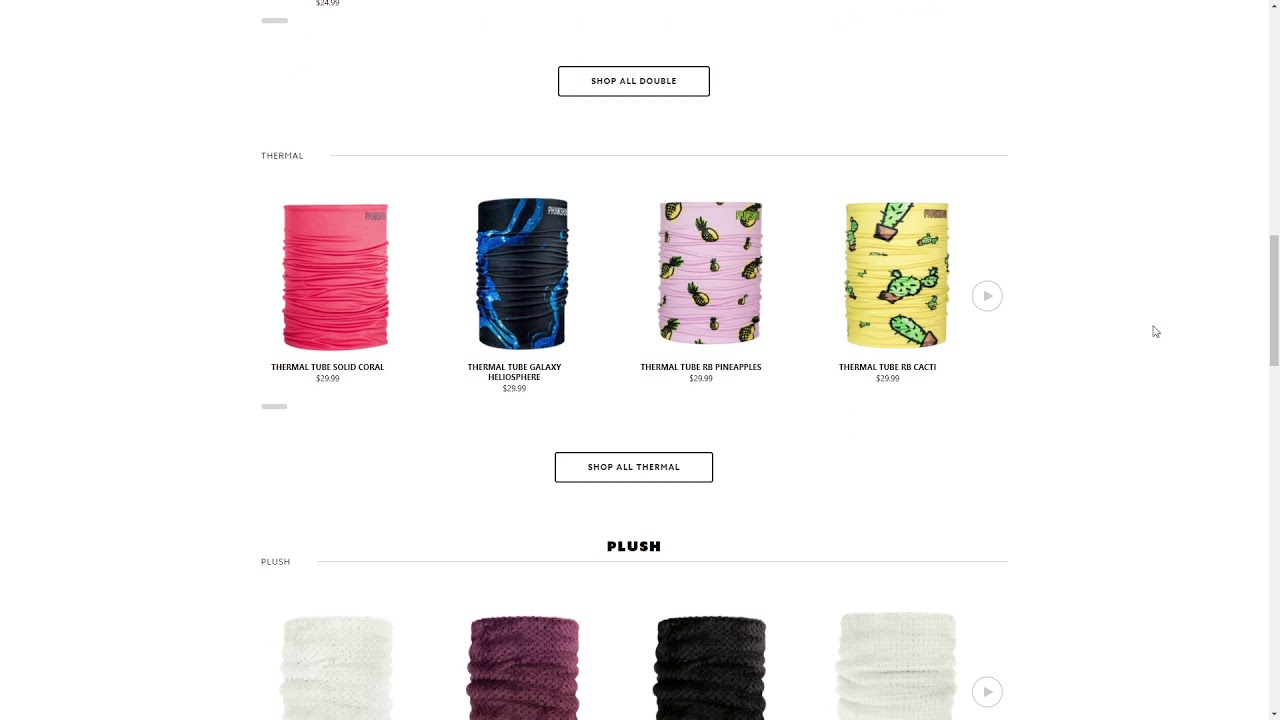Select the burgundy plush tube thumbnail
This screenshot has height=720, width=1280.
click(524, 668)
